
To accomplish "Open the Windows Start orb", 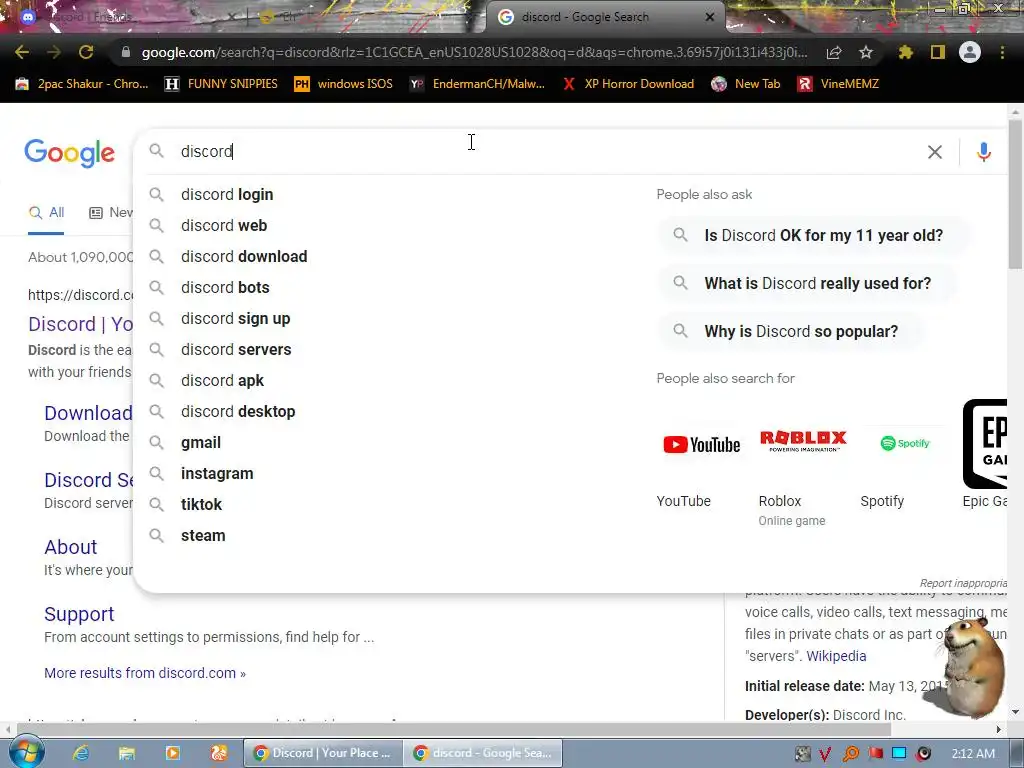I will pyautogui.click(x=25, y=752).
